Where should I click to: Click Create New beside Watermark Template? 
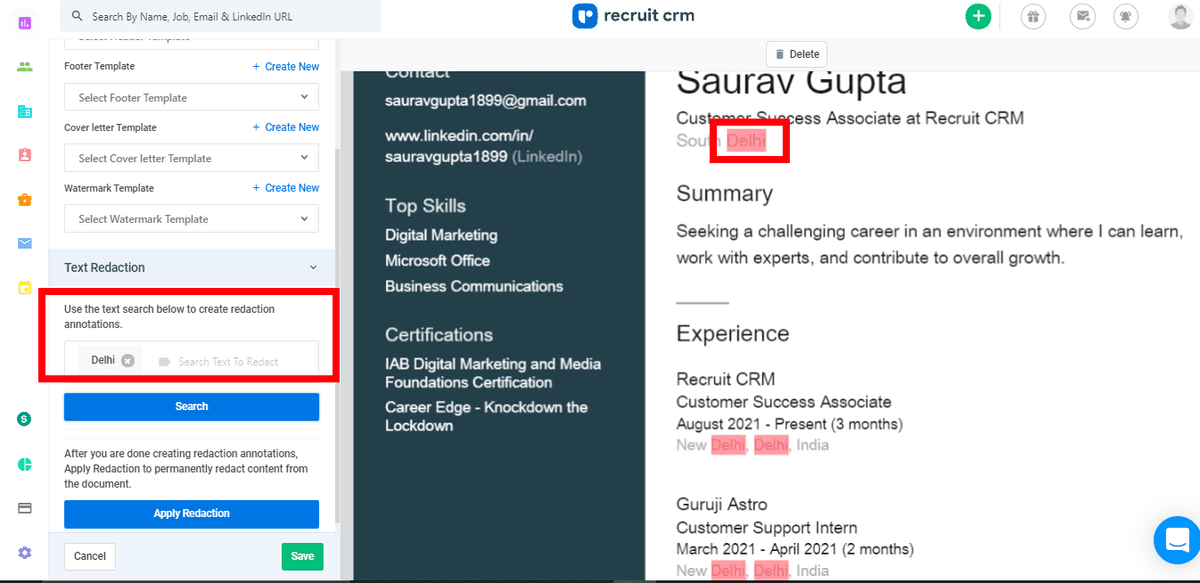coord(286,187)
